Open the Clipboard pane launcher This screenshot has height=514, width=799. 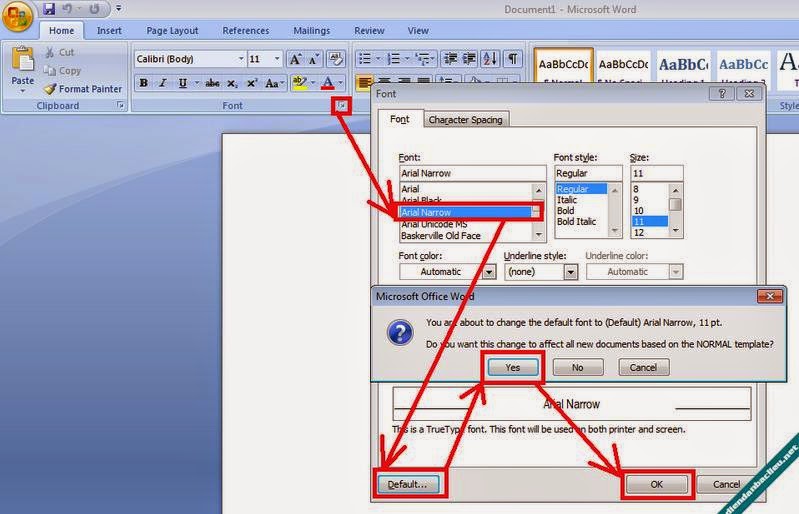coord(120,105)
